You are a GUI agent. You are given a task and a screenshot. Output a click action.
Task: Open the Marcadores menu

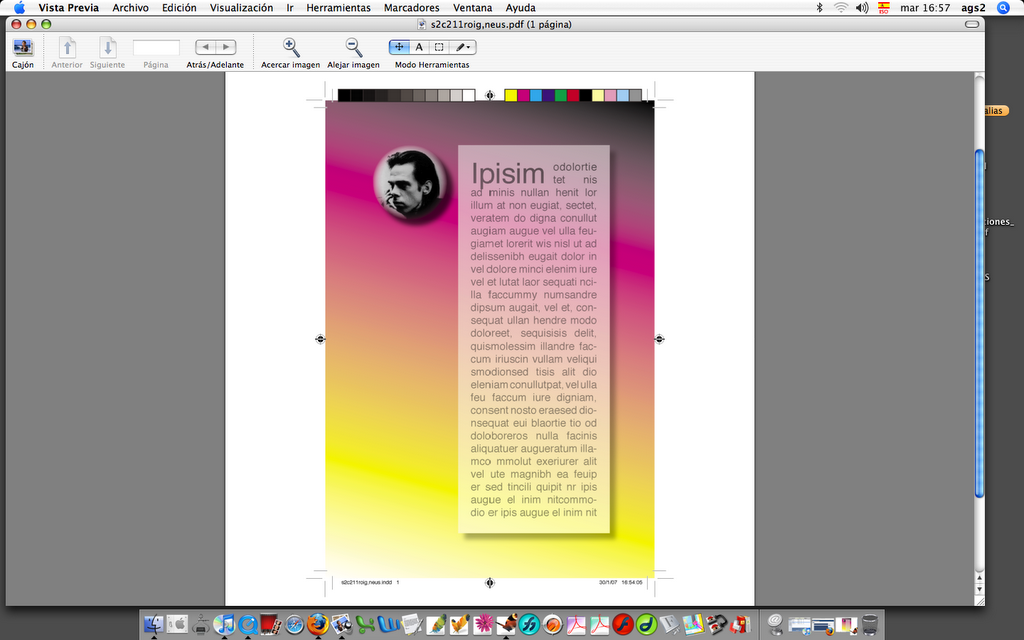click(x=411, y=8)
